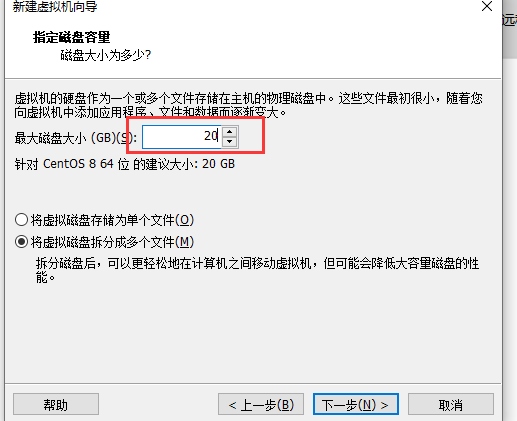Click the 指定磁盘容量 heading text
This screenshot has height=421, width=517.
click(71, 37)
